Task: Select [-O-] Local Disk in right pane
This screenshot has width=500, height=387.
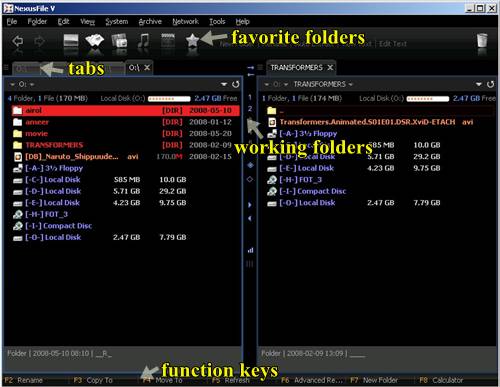Action: coord(380,203)
